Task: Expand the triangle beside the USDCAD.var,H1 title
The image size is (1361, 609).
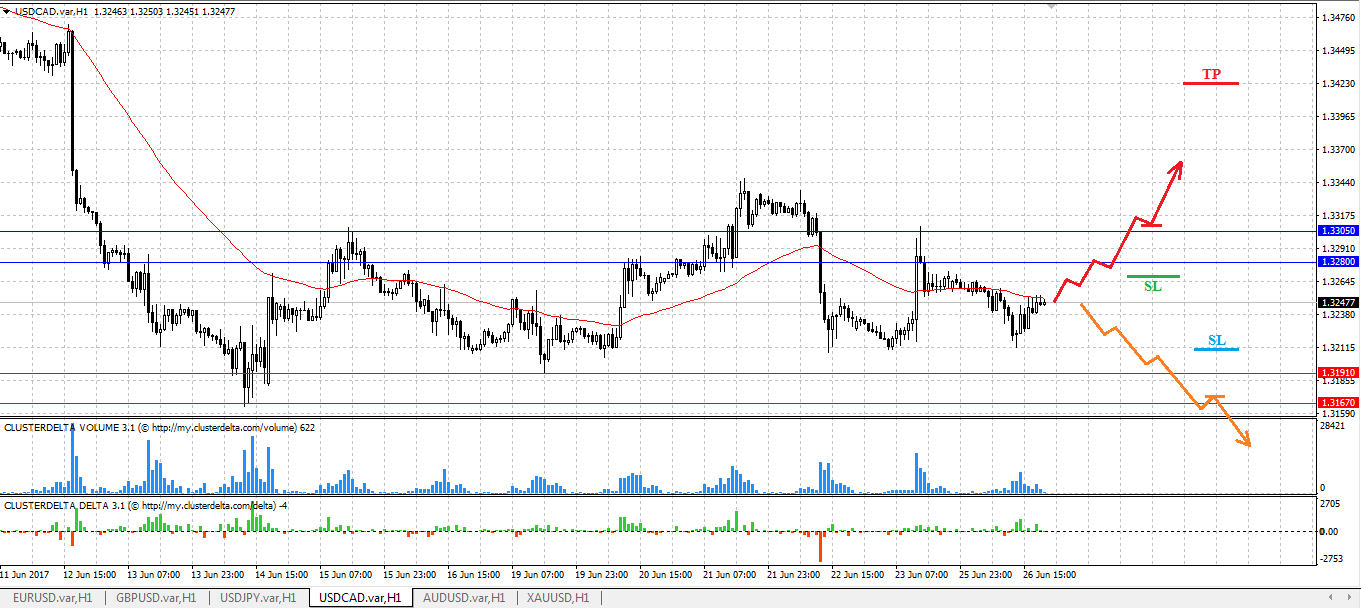Action: (6, 12)
